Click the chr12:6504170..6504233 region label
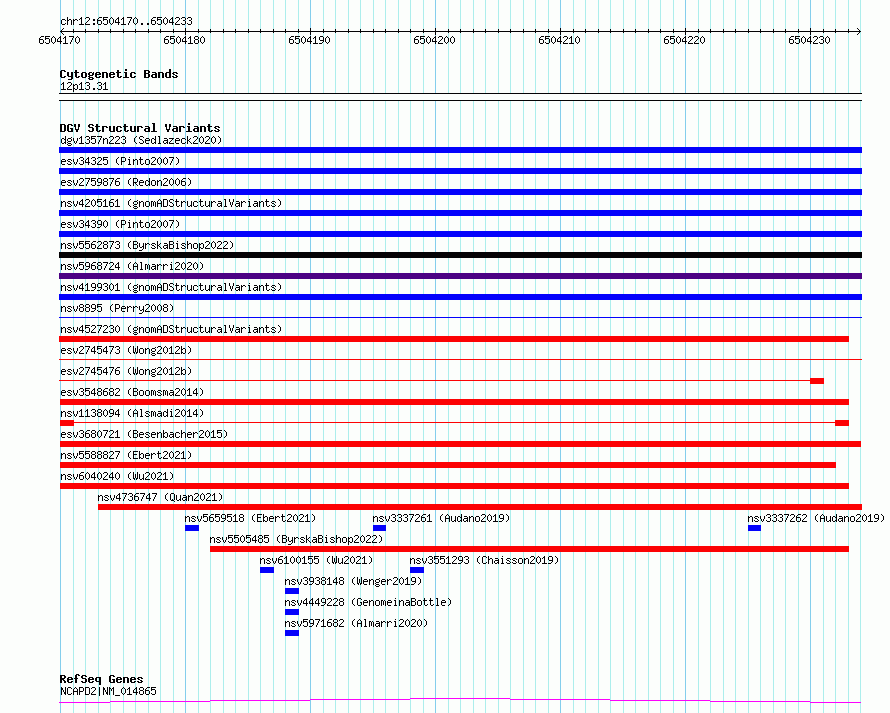Image resolution: width=890 pixels, height=713 pixels. coord(126,21)
